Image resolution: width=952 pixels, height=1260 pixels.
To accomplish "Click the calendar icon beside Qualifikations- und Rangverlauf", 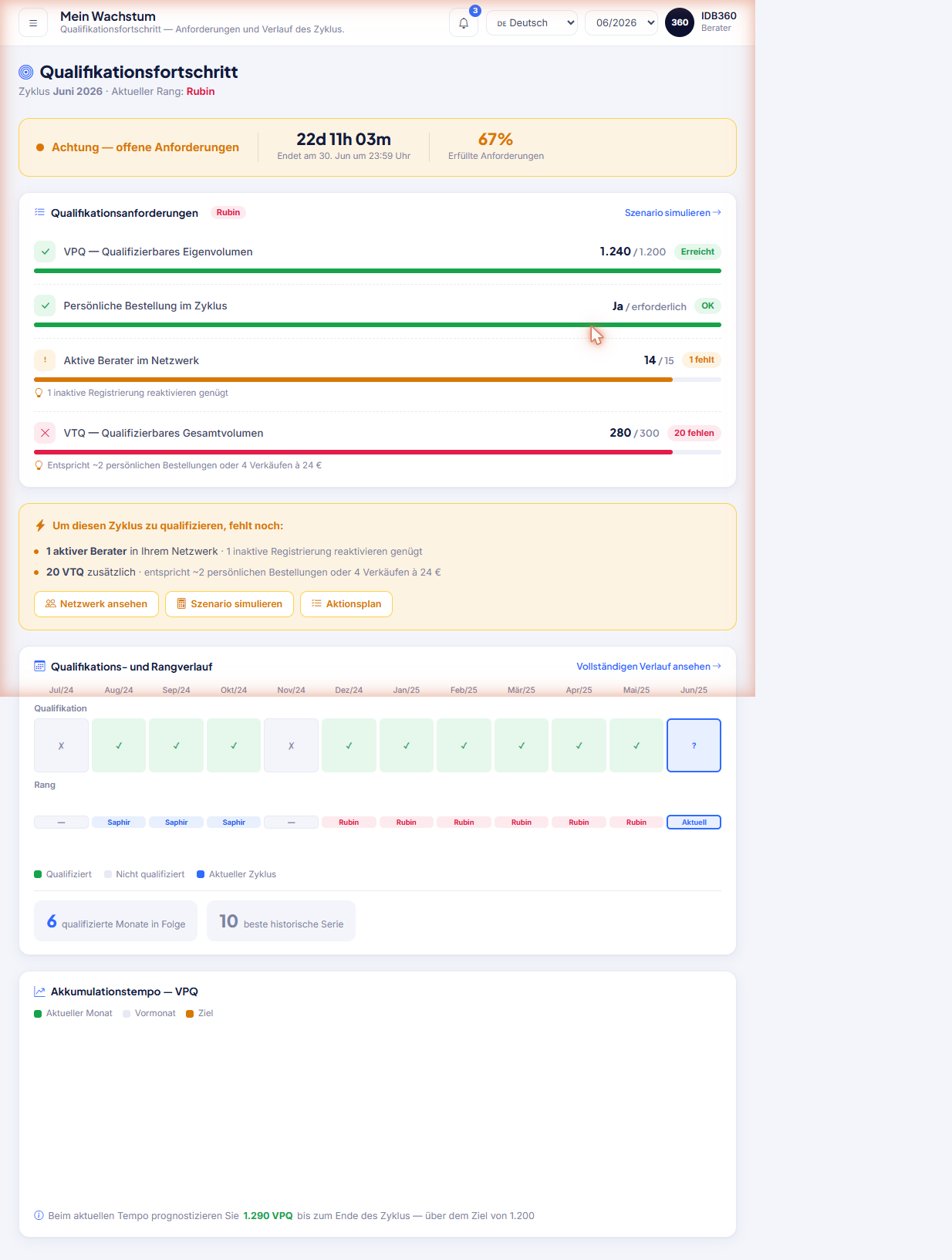I will (x=39, y=666).
